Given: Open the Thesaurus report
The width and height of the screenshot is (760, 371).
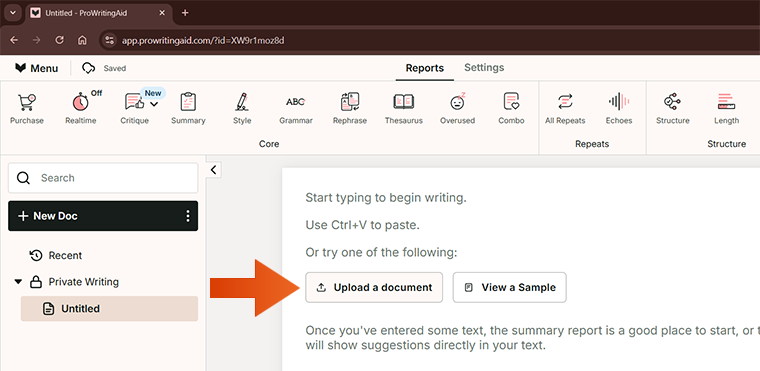Looking at the screenshot, I should pyautogui.click(x=404, y=109).
